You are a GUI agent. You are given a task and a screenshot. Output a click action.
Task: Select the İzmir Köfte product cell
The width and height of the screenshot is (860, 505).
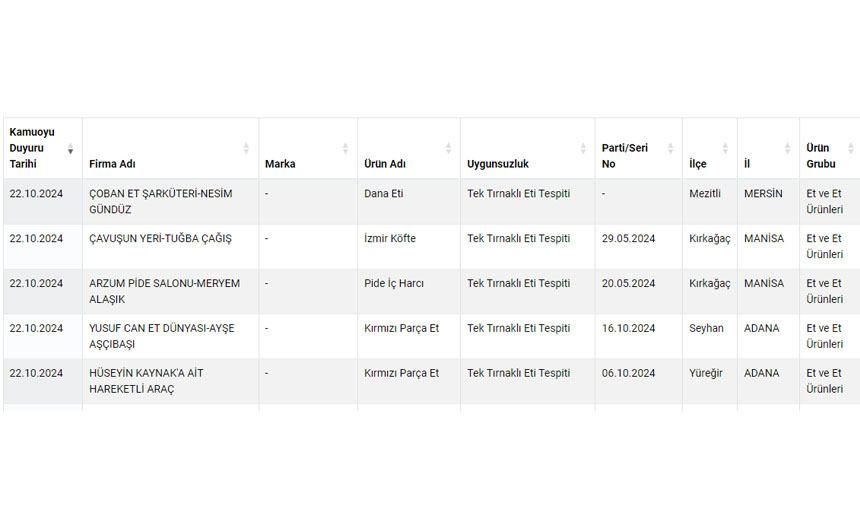(390, 238)
